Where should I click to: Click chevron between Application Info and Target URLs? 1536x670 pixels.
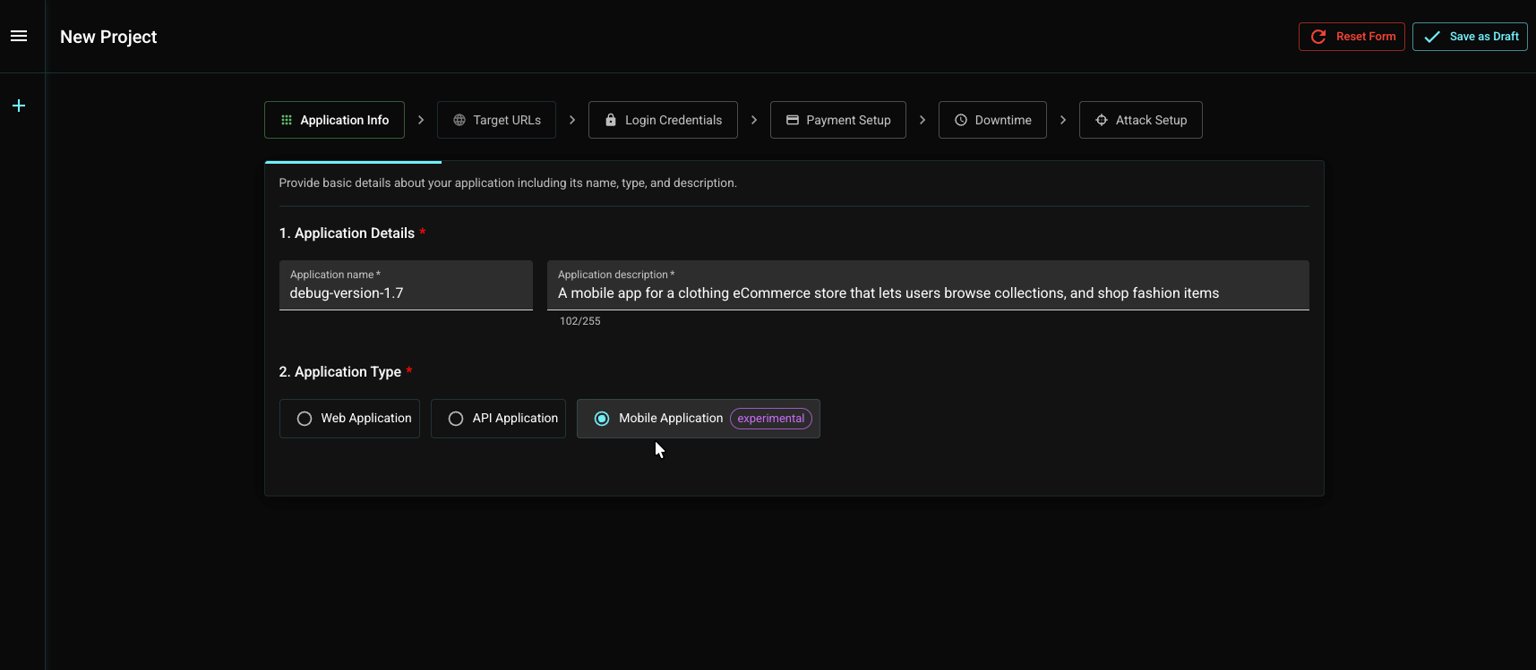coord(421,120)
